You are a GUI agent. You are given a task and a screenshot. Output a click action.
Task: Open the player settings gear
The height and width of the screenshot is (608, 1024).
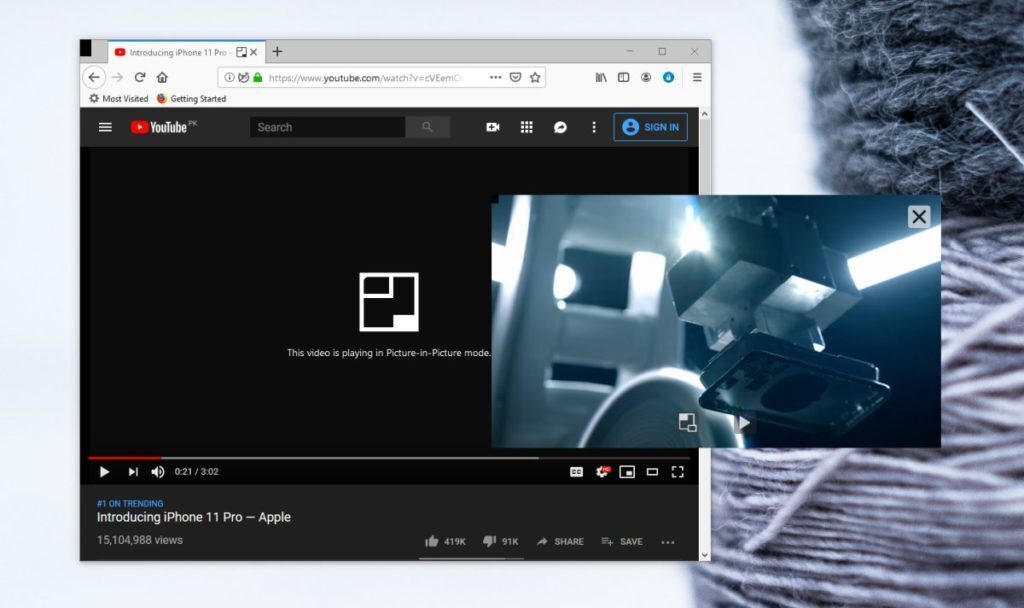pos(601,471)
